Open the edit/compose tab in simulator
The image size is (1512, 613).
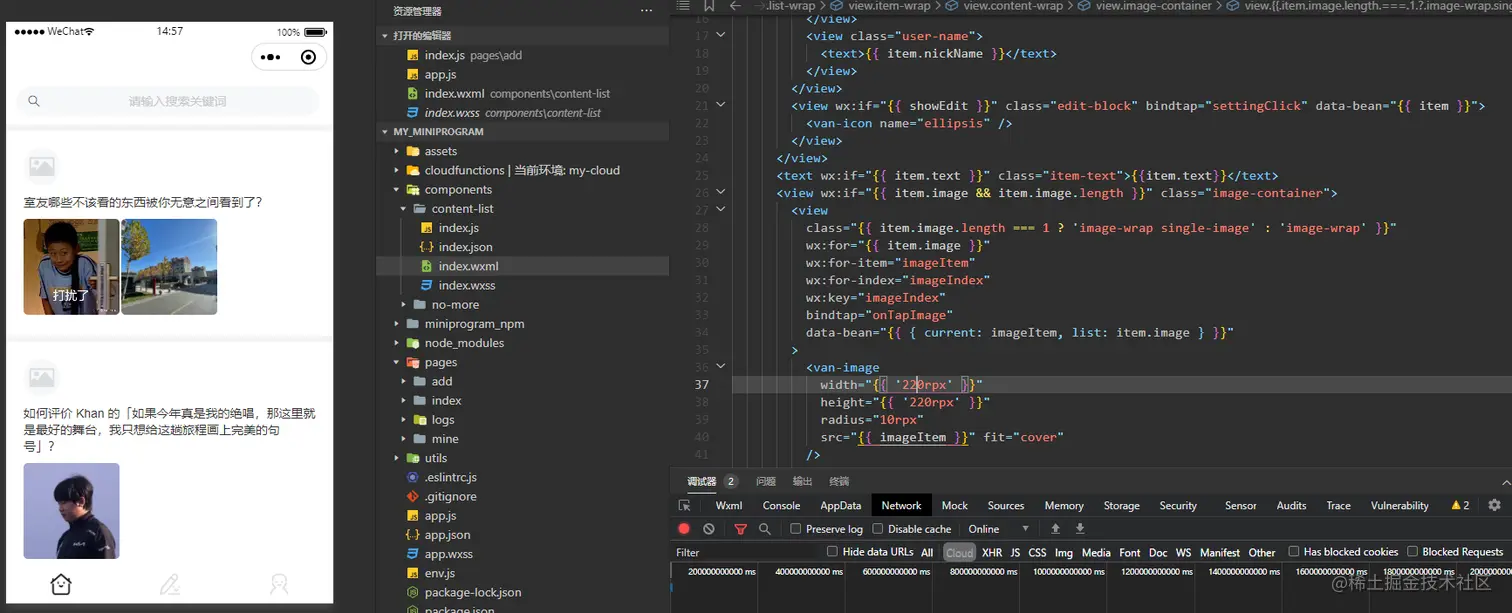[x=170, y=584]
